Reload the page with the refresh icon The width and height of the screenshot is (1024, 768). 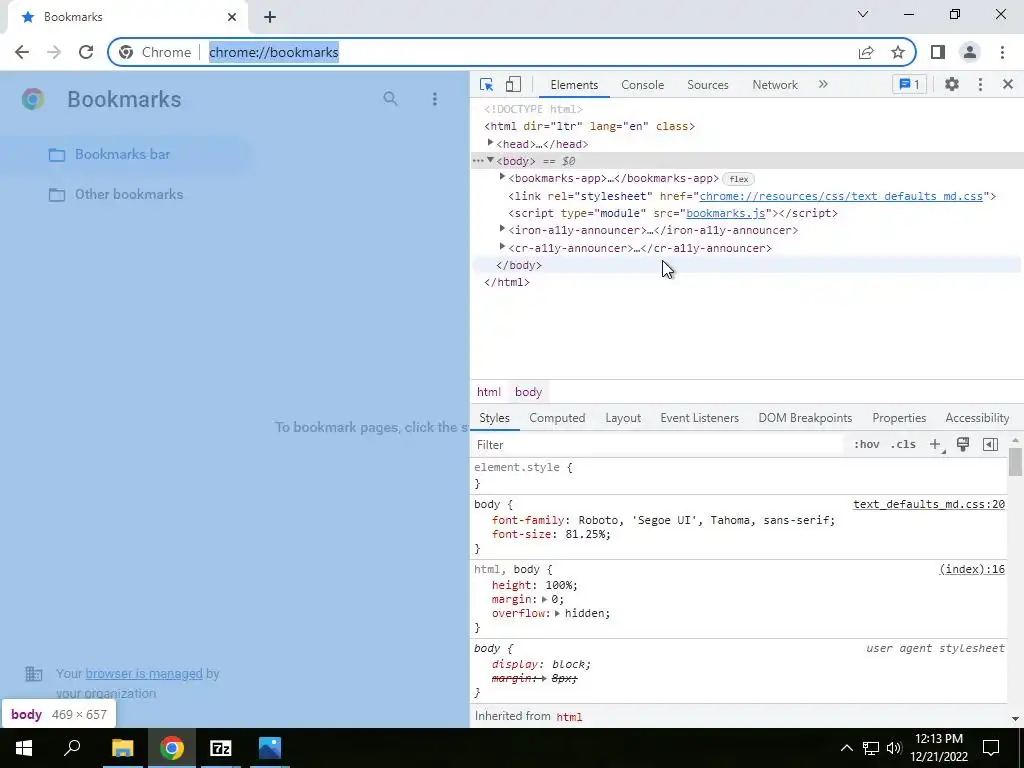(86, 52)
